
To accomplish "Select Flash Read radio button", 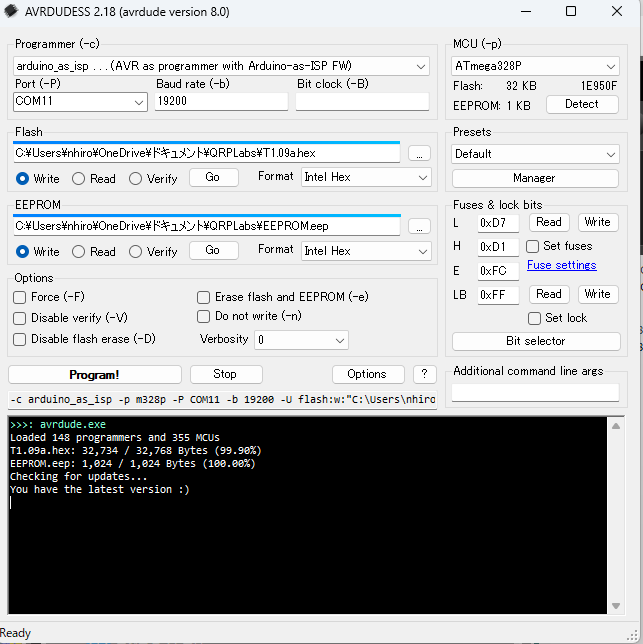I will pyautogui.click(x=78, y=179).
